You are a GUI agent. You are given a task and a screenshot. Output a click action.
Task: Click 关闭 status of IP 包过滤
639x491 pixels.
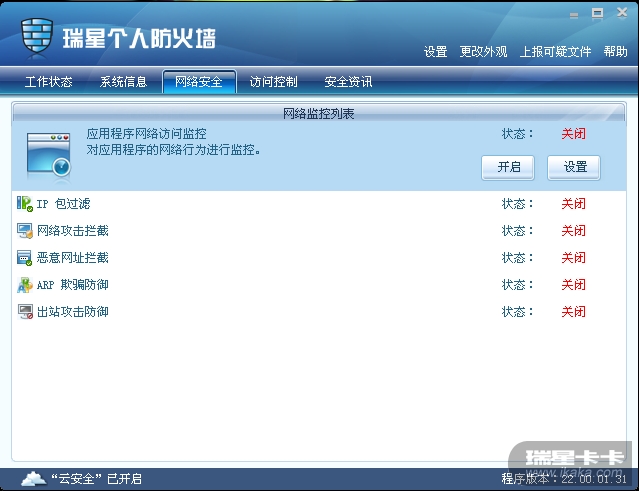tap(573, 204)
